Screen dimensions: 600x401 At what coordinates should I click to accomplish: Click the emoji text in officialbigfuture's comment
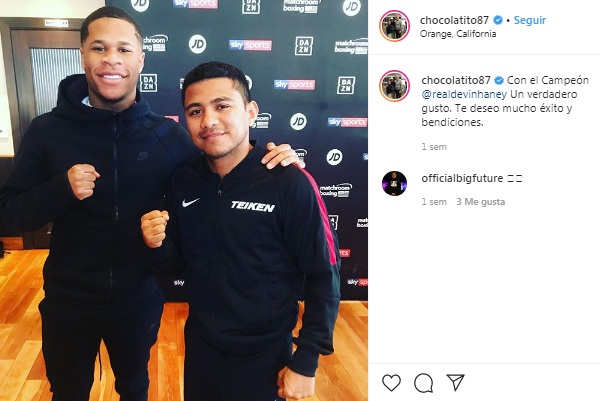pos(515,179)
